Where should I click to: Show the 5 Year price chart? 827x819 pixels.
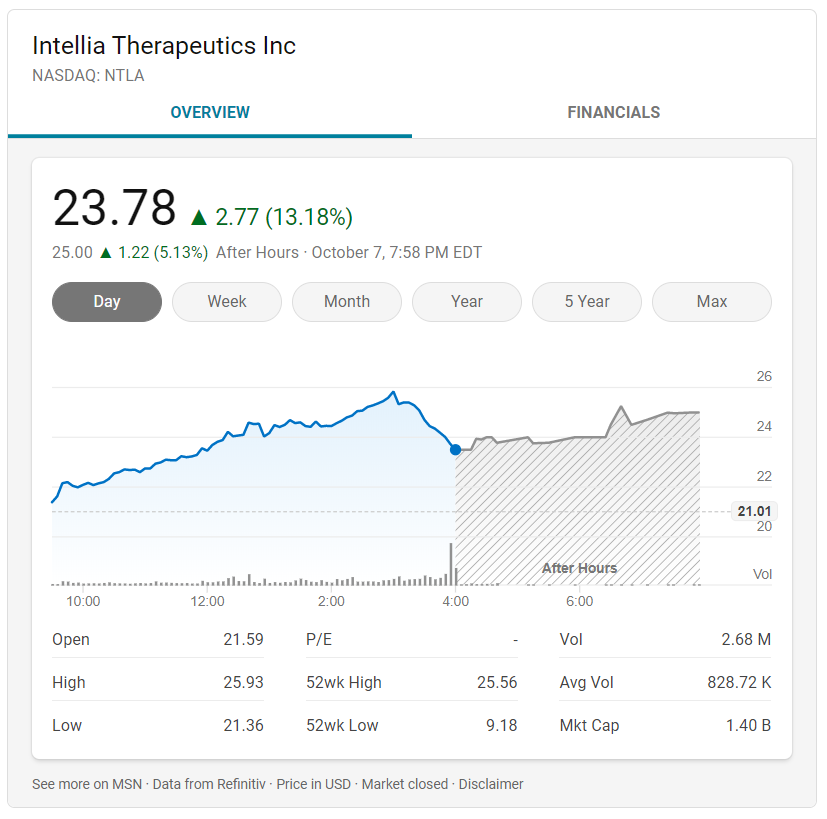[x=587, y=302]
